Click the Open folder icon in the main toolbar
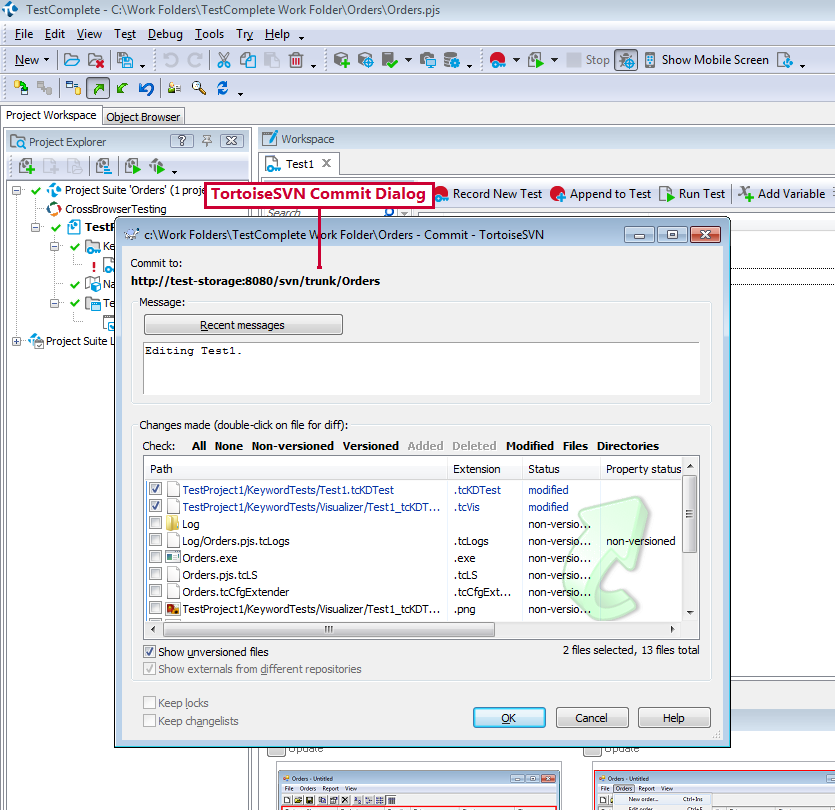Image resolution: width=835 pixels, height=810 pixels. point(71,60)
